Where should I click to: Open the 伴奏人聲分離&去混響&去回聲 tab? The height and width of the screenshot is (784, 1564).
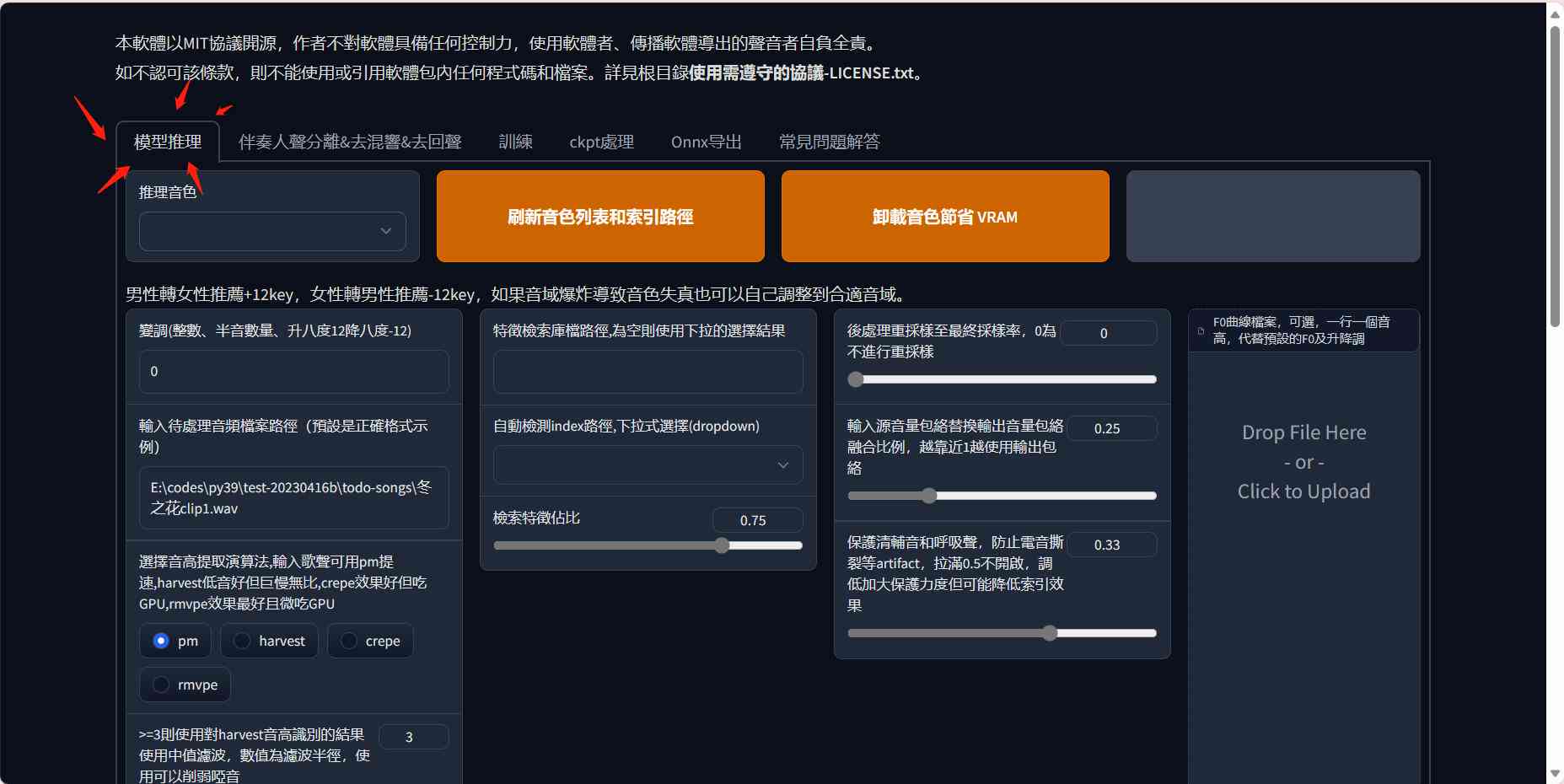(350, 142)
